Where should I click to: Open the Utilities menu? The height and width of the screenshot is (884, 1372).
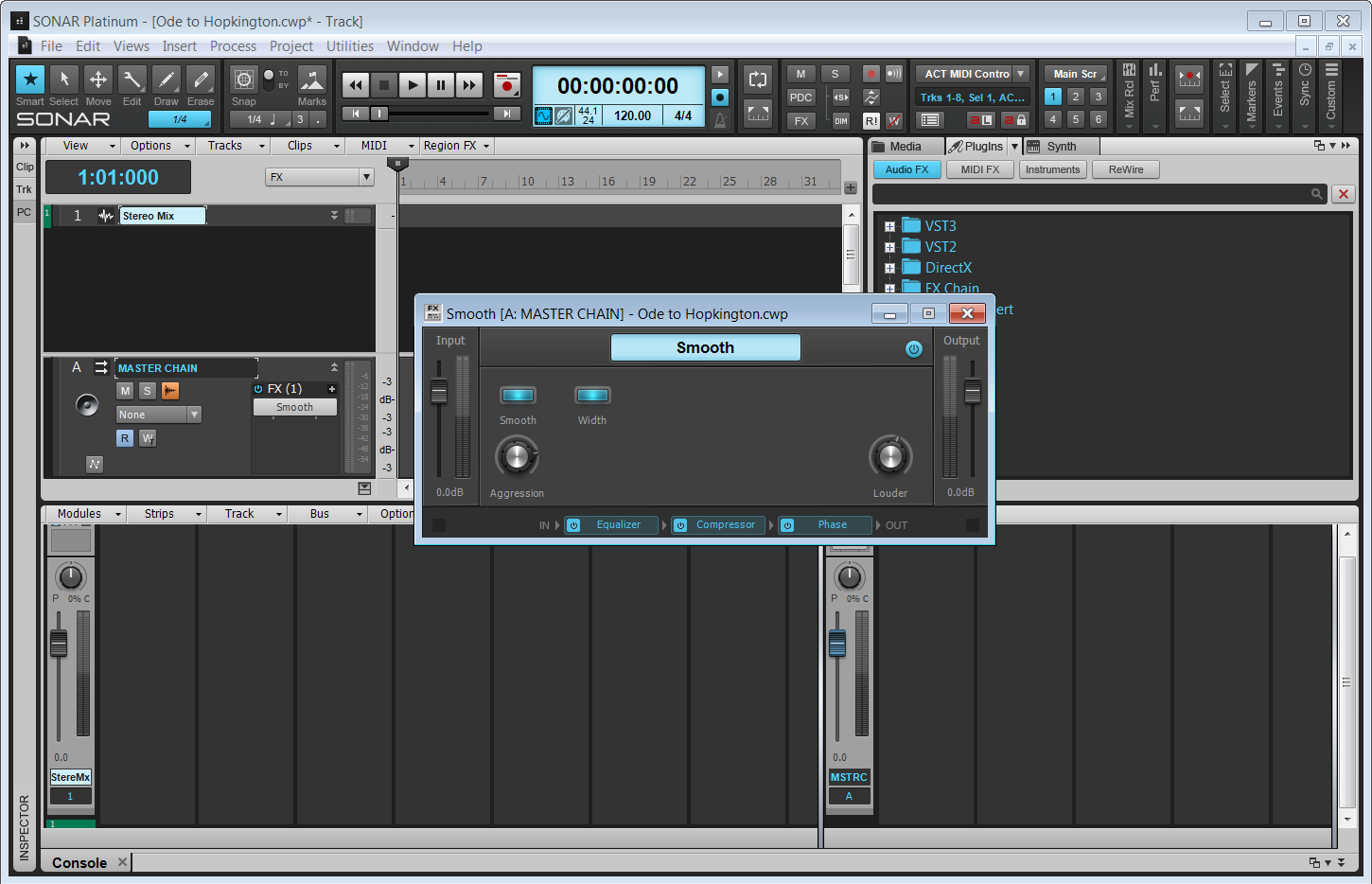(x=350, y=46)
